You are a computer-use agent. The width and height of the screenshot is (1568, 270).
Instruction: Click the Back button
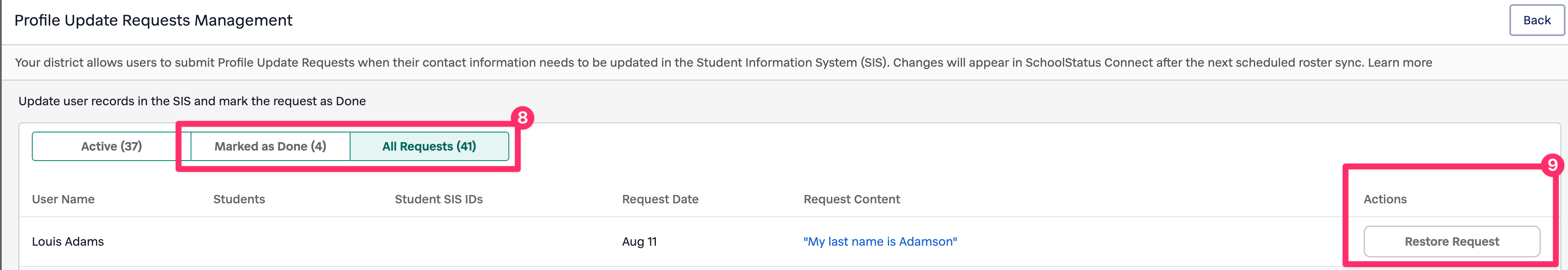[x=1536, y=20]
